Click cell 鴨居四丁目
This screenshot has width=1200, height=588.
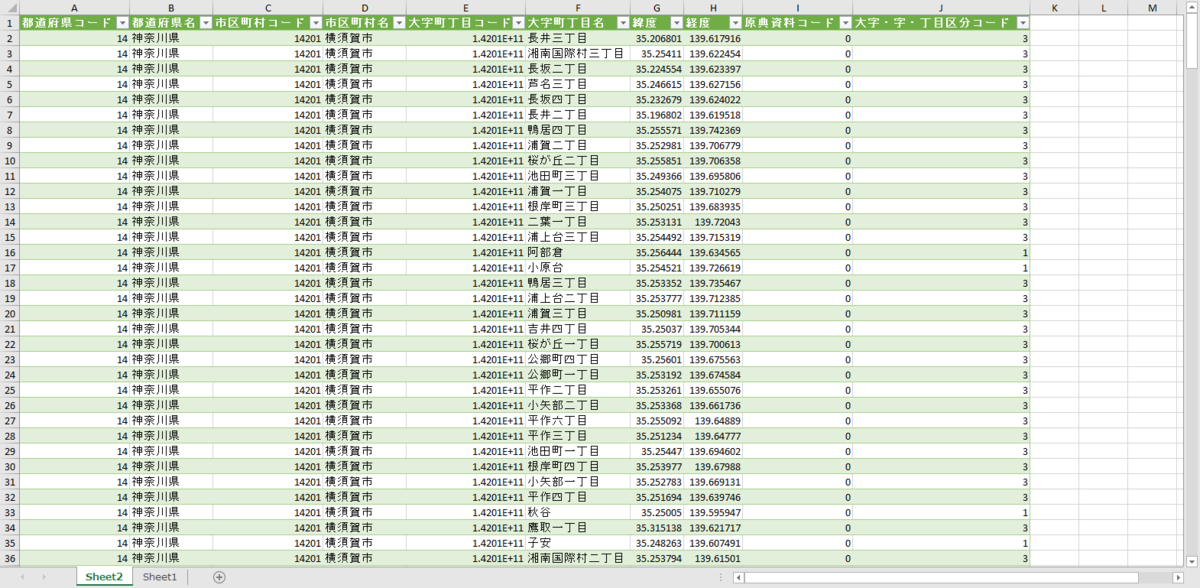(x=577, y=130)
